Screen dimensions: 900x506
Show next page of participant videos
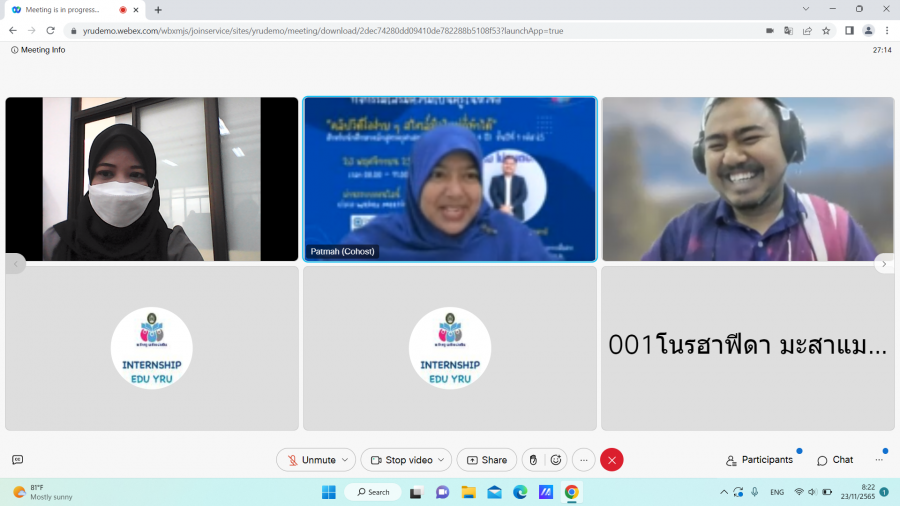click(884, 264)
